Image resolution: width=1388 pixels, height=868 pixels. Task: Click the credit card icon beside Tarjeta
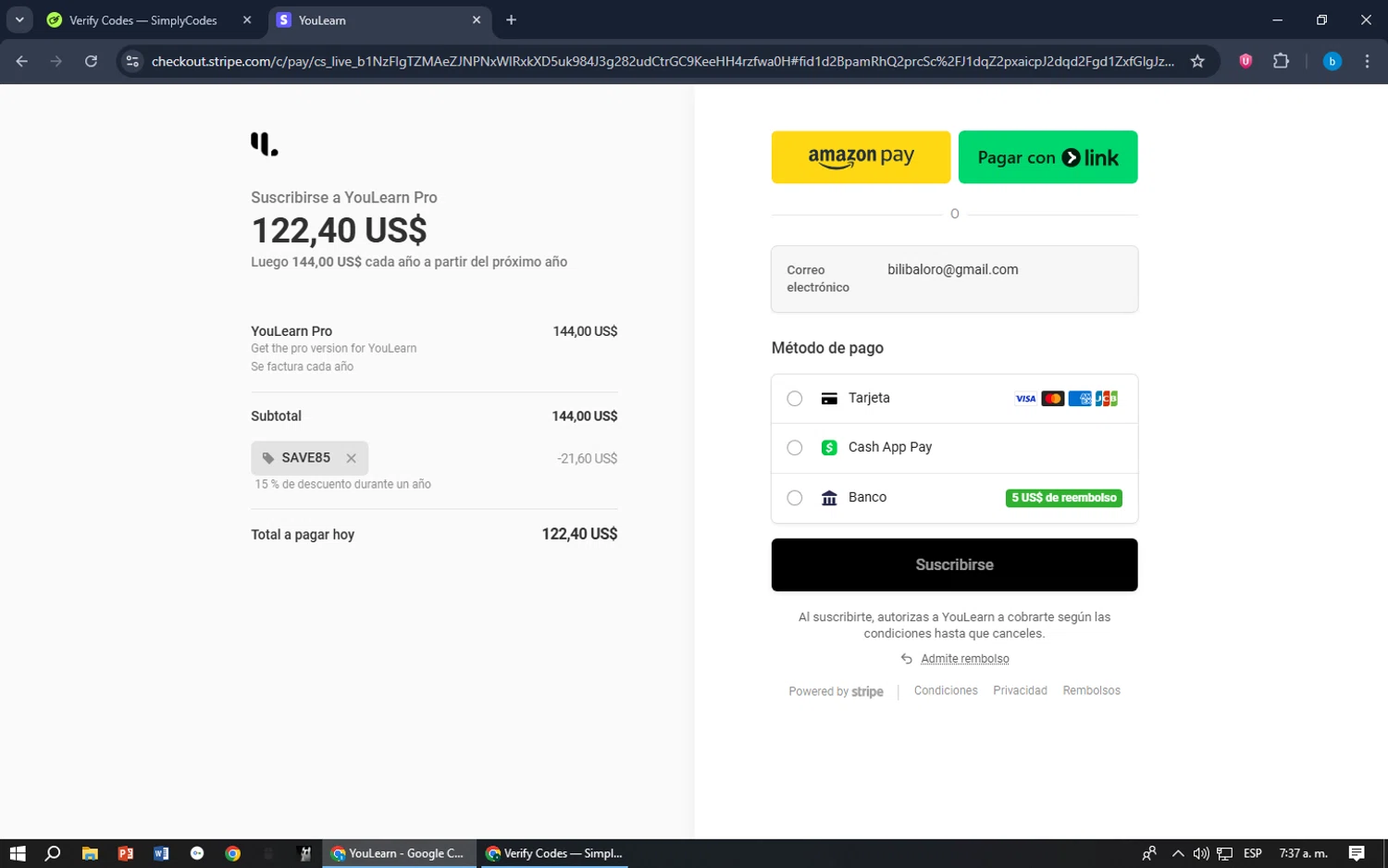[829, 399]
